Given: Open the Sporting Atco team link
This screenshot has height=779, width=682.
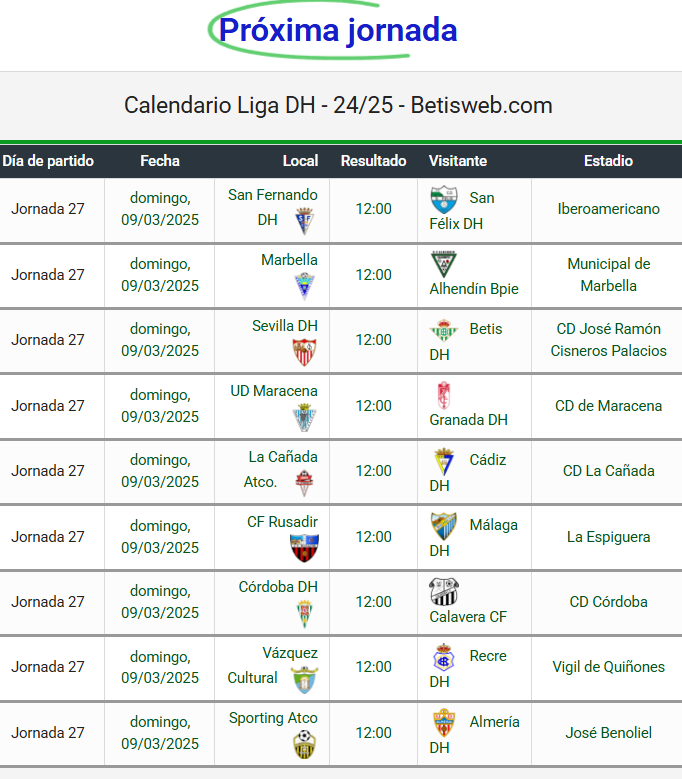Looking at the screenshot, I should [x=273, y=718].
